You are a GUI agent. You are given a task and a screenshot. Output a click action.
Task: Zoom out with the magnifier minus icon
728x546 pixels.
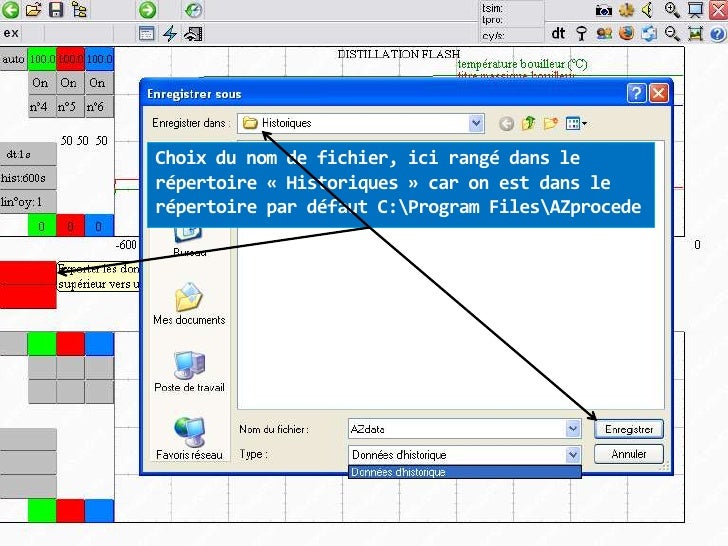coord(672,33)
